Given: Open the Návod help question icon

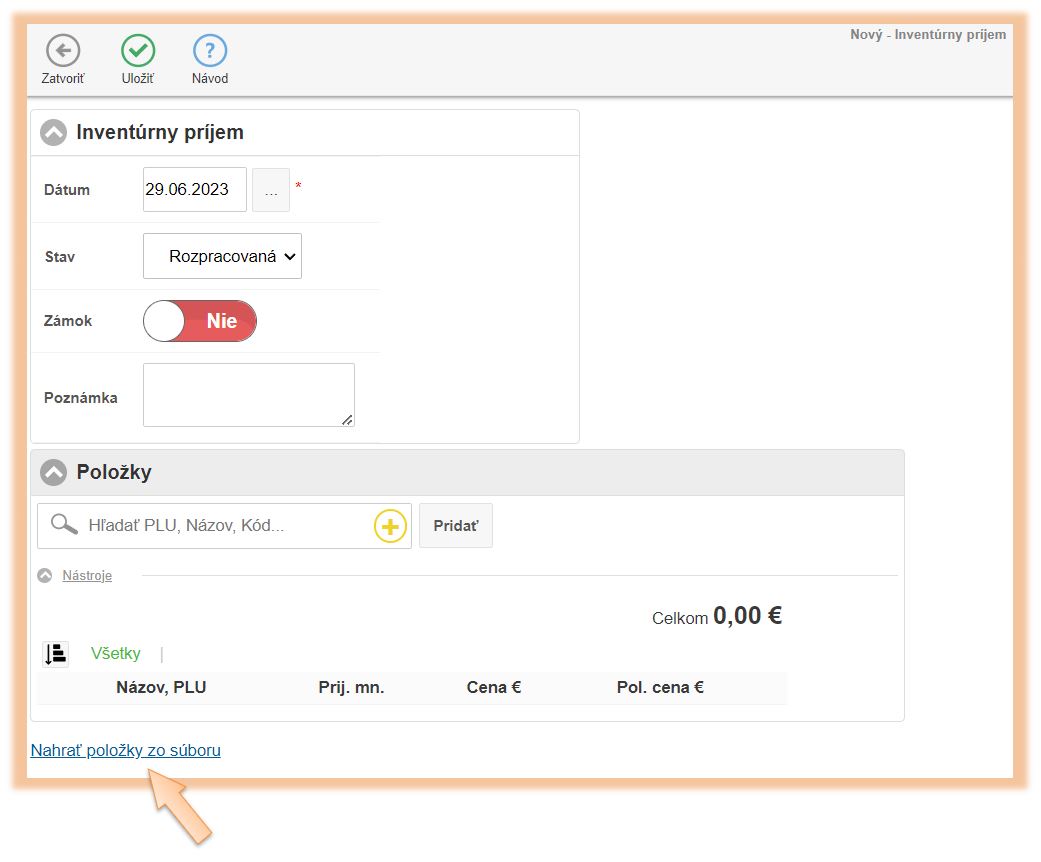Looking at the screenshot, I should click(210, 50).
